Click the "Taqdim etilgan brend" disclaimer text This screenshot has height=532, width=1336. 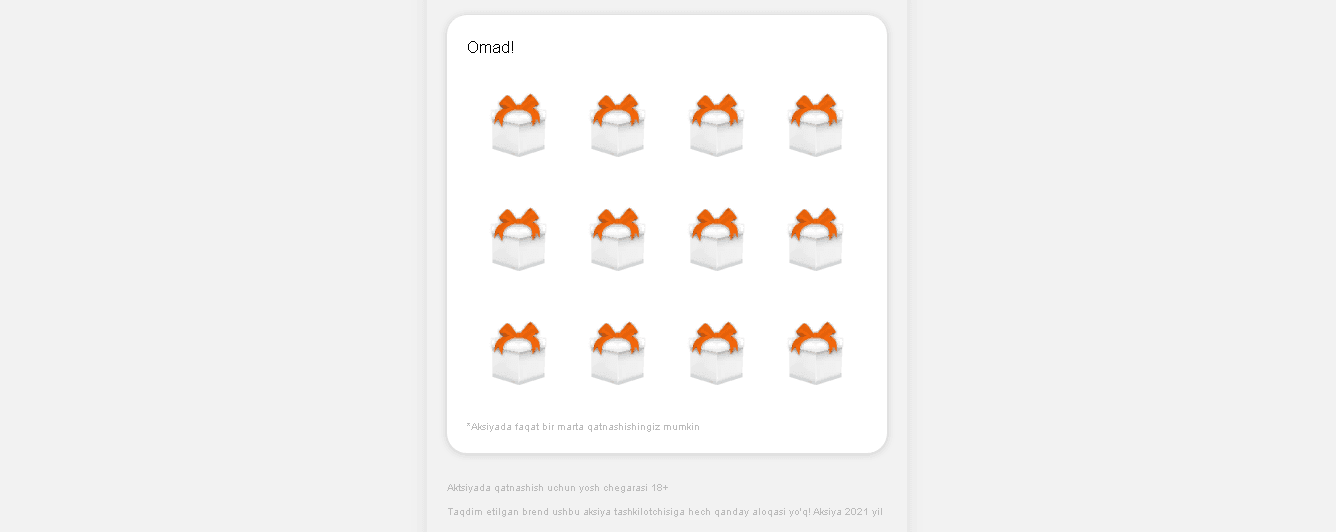[x=628, y=512]
